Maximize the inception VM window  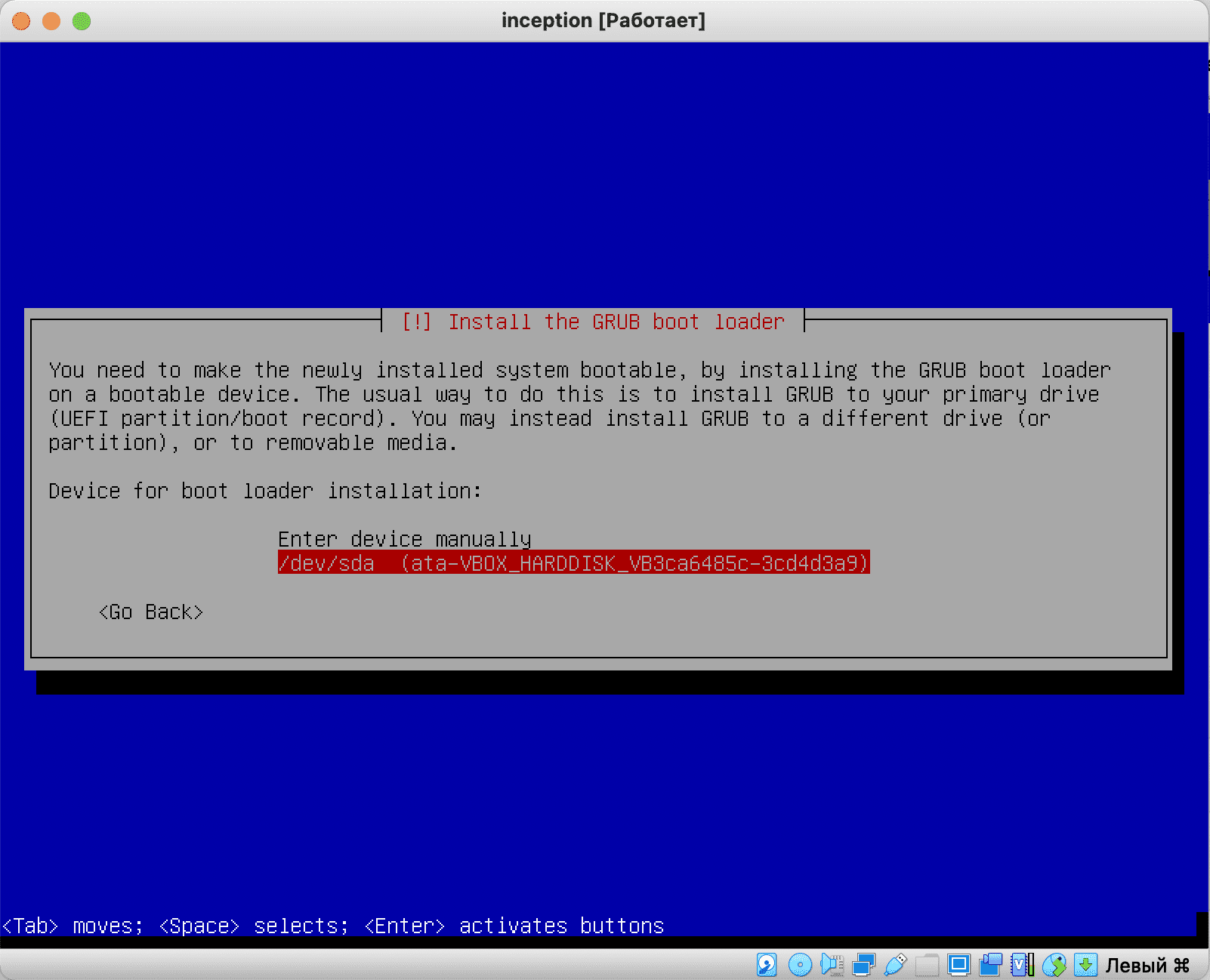pyautogui.click(x=82, y=21)
